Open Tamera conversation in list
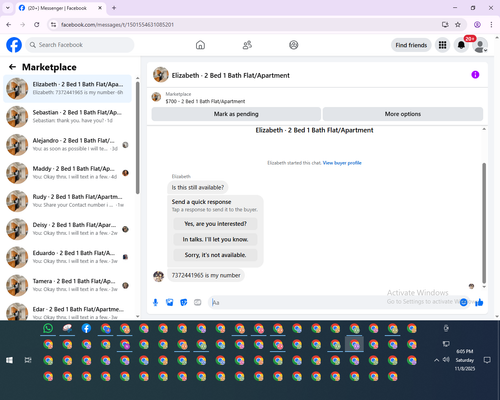Viewport: 500px width, 400px height. click(x=67, y=285)
